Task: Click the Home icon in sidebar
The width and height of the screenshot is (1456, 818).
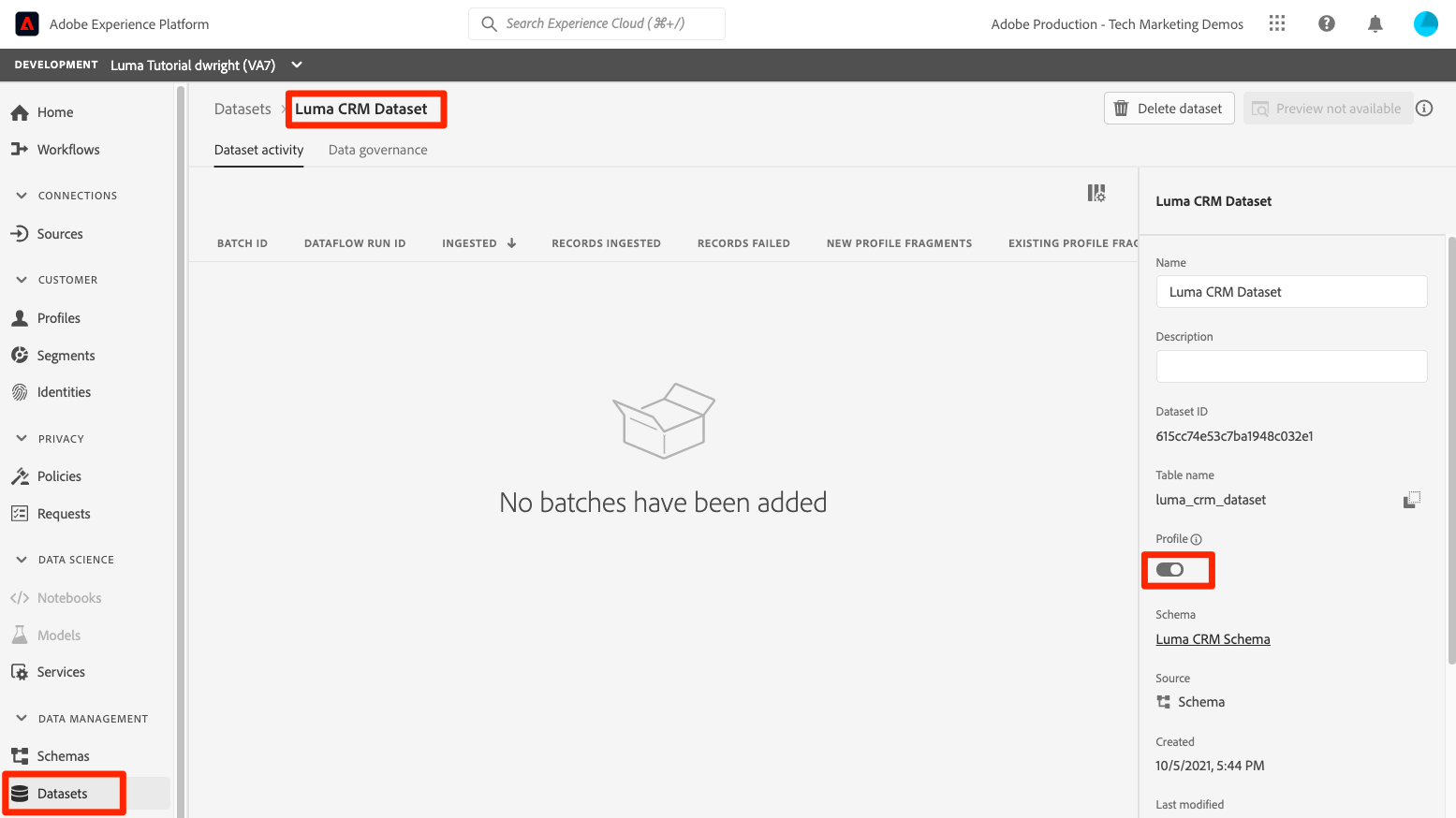Action: tap(20, 112)
